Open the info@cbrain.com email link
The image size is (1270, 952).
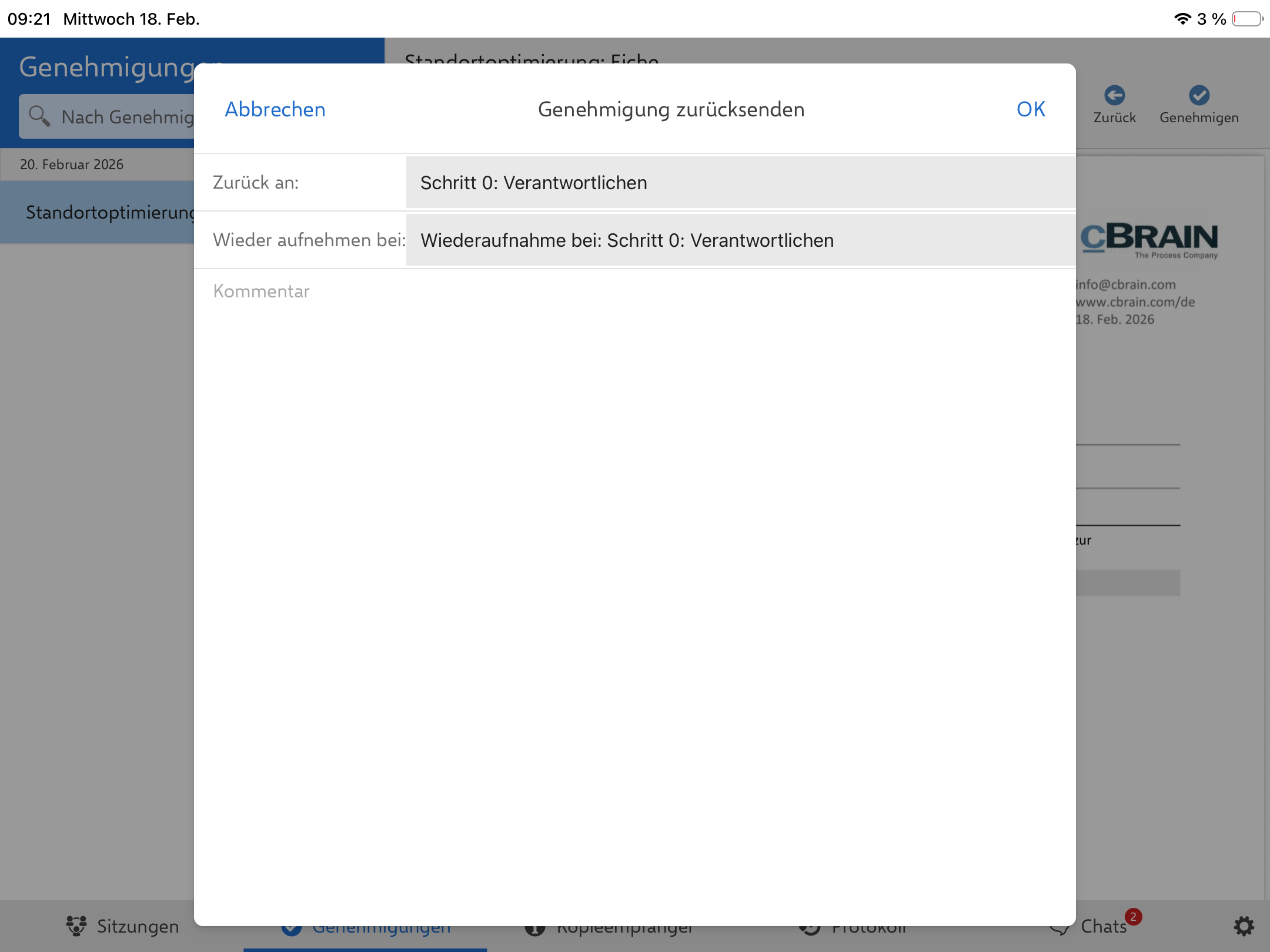point(1125,285)
